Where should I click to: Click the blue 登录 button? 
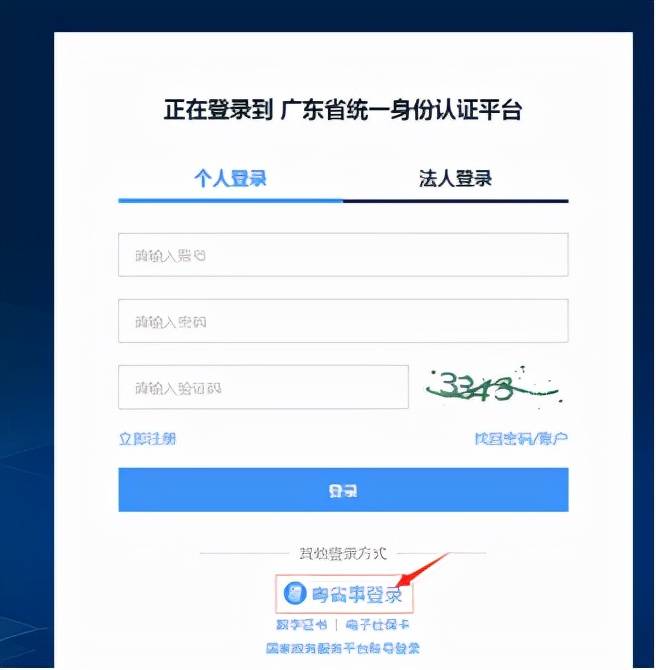[x=343, y=490]
